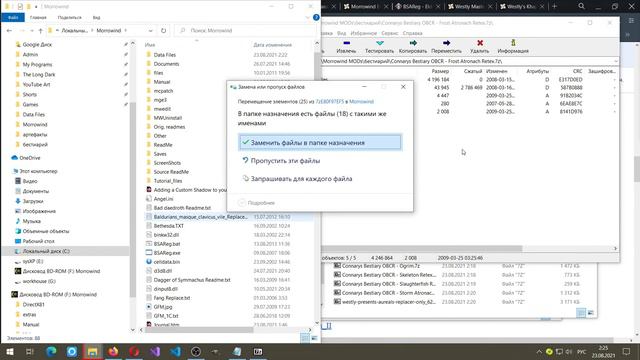Sort by 'Размер' column in 7-Zip
The width and height of the screenshot is (640, 360).
[440, 71]
